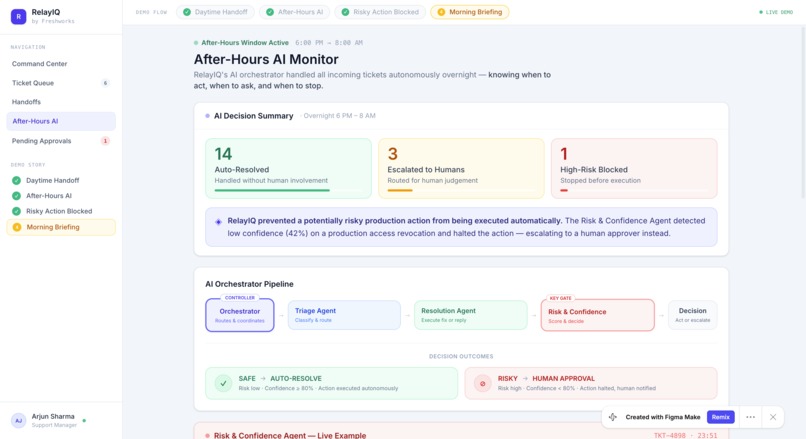This screenshot has height=439, width=806.
Task: Select the Resolution Agent pipeline node
Action: tap(470, 315)
